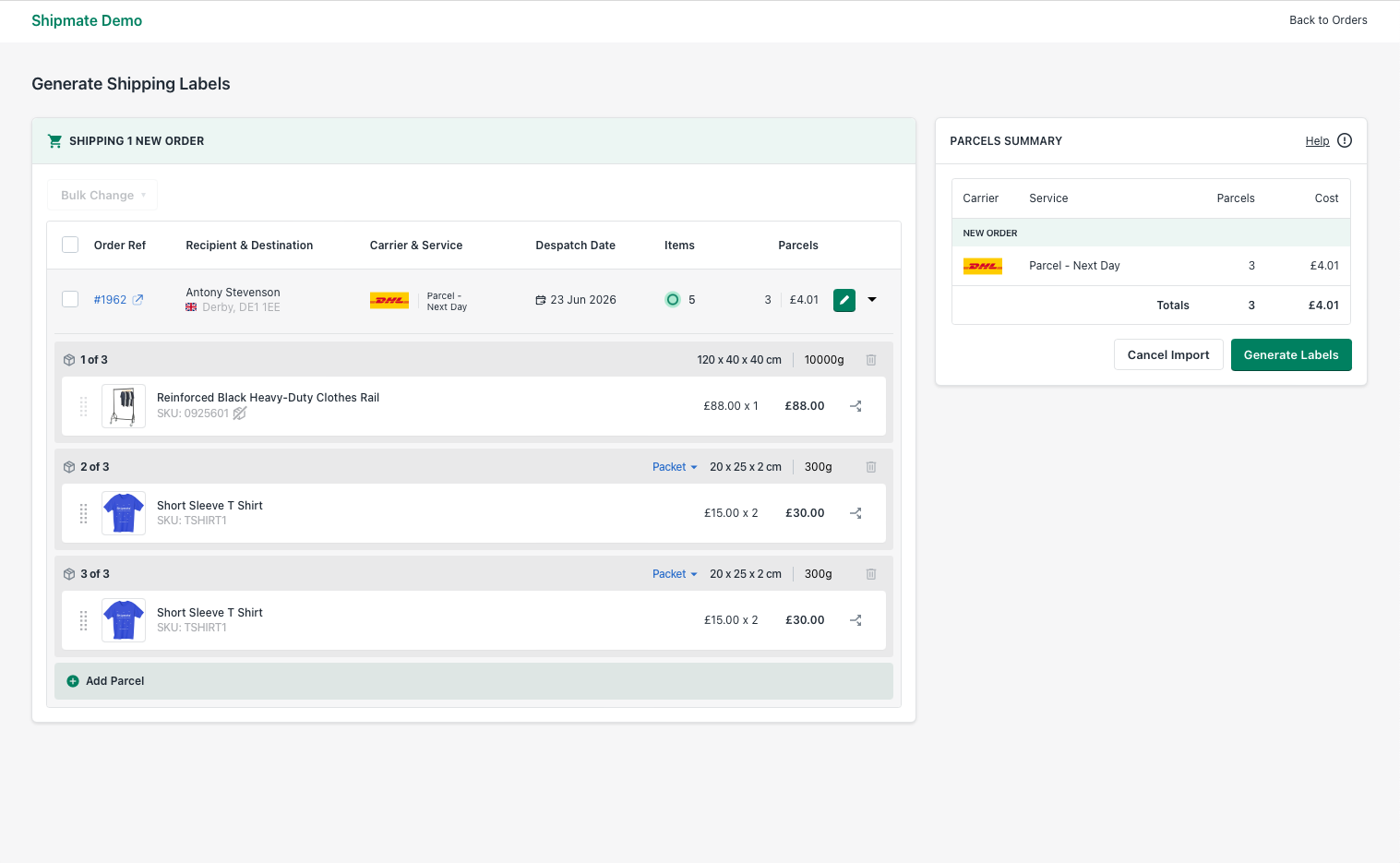Click the Parcel - Next Day service in order row
Image resolution: width=1400 pixels, height=863 pixels.
click(x=447, y=302)
